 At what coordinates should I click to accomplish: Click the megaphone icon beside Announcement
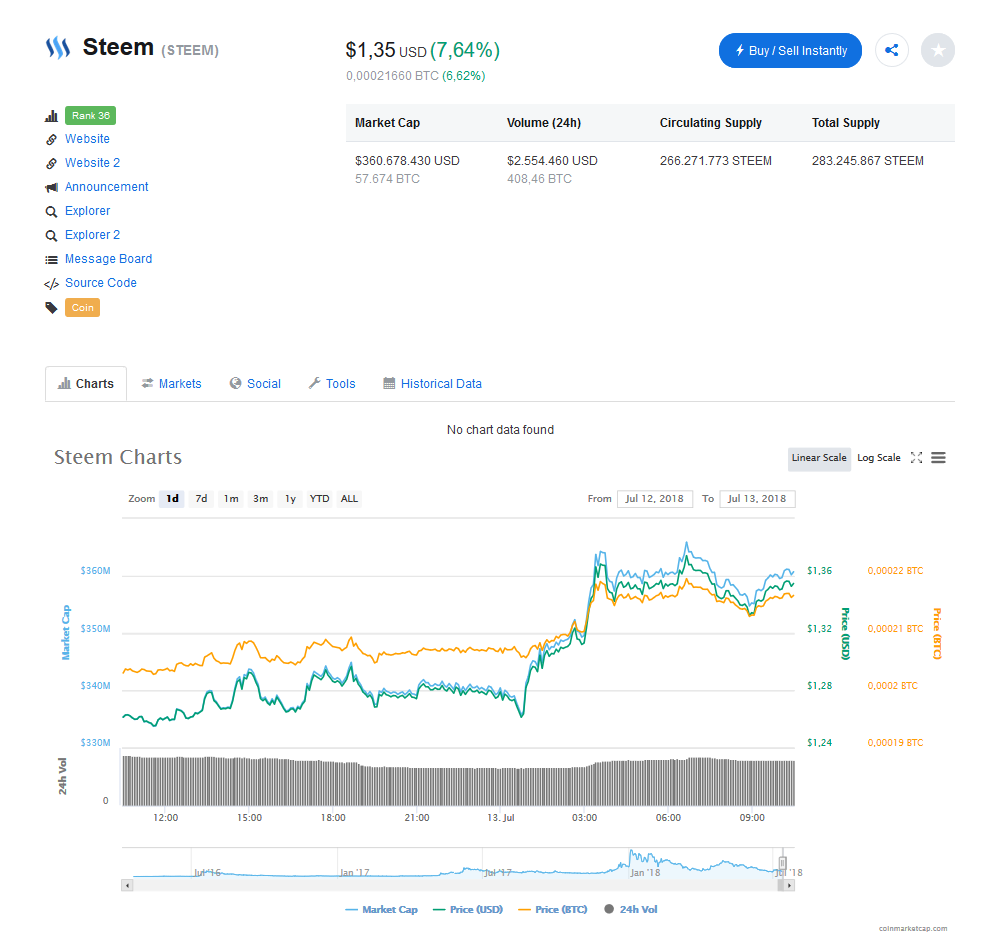(x=51, y=188)
